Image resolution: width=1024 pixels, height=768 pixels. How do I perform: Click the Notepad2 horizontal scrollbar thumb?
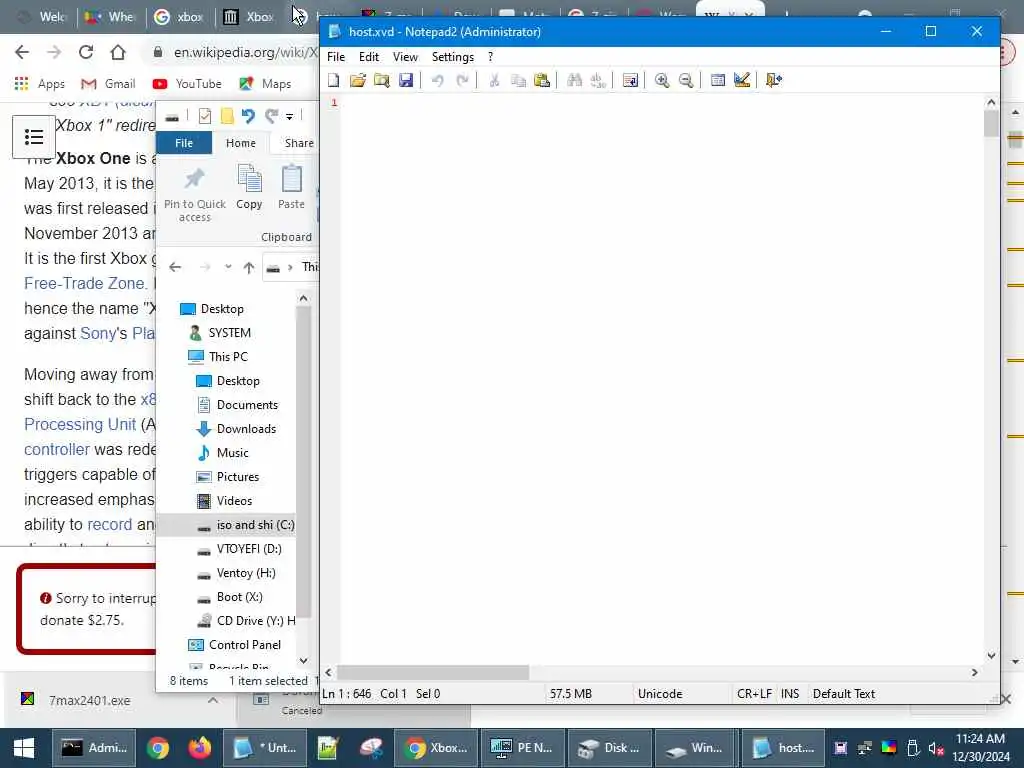pos(433,673)
